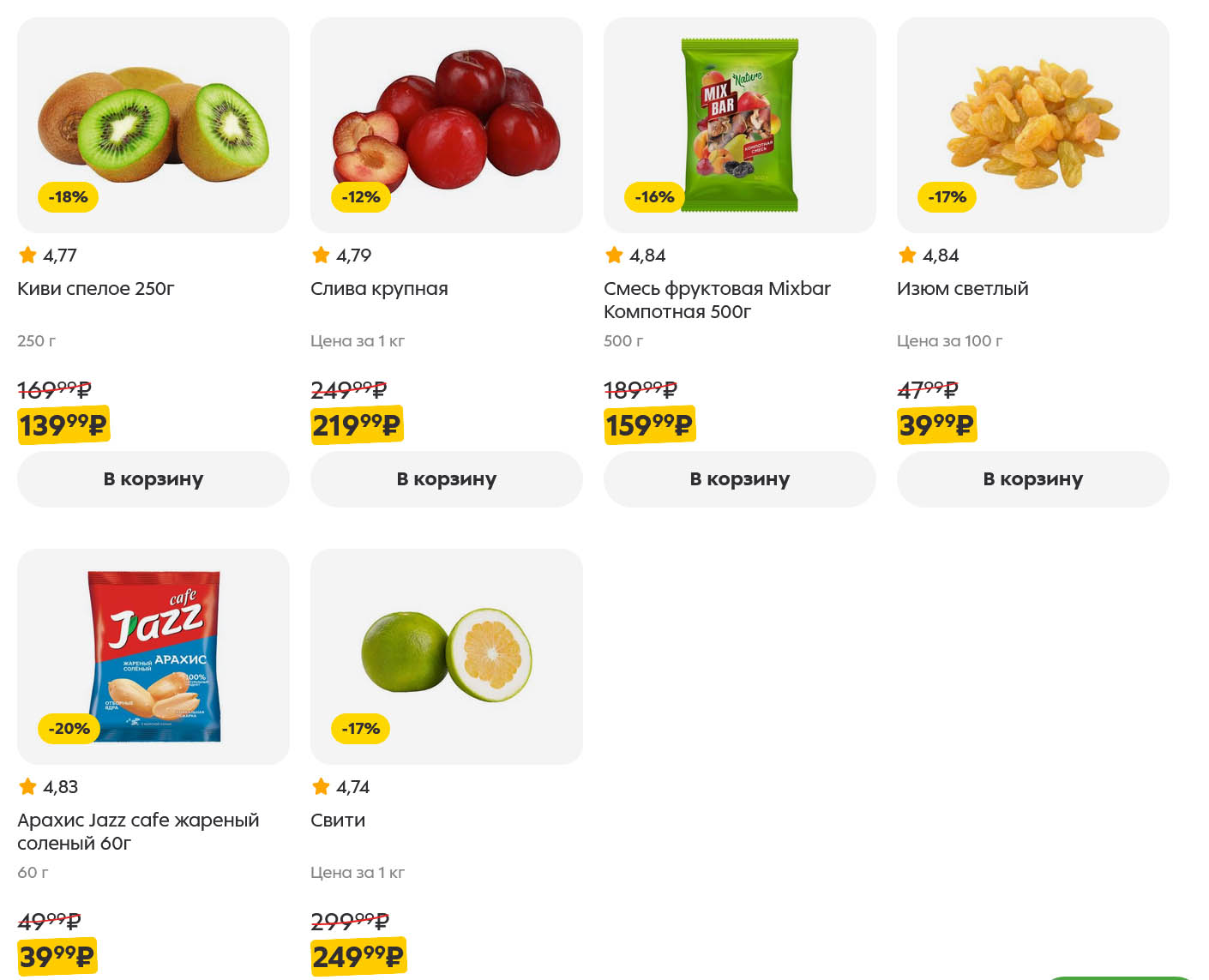Image resolution: width=1209 pixels, height=980 pixels.
Task: Open the "Киви спелое 250г" product title
Action: pos(96,289)
